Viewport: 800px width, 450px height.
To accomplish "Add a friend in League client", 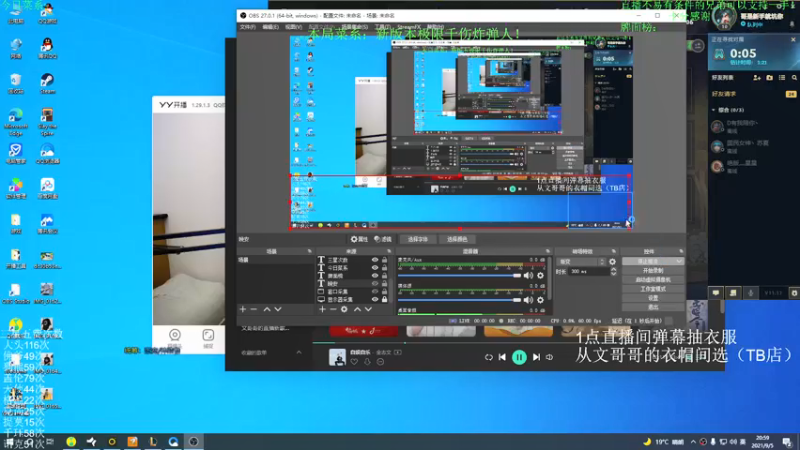I will tap(757, 78).
